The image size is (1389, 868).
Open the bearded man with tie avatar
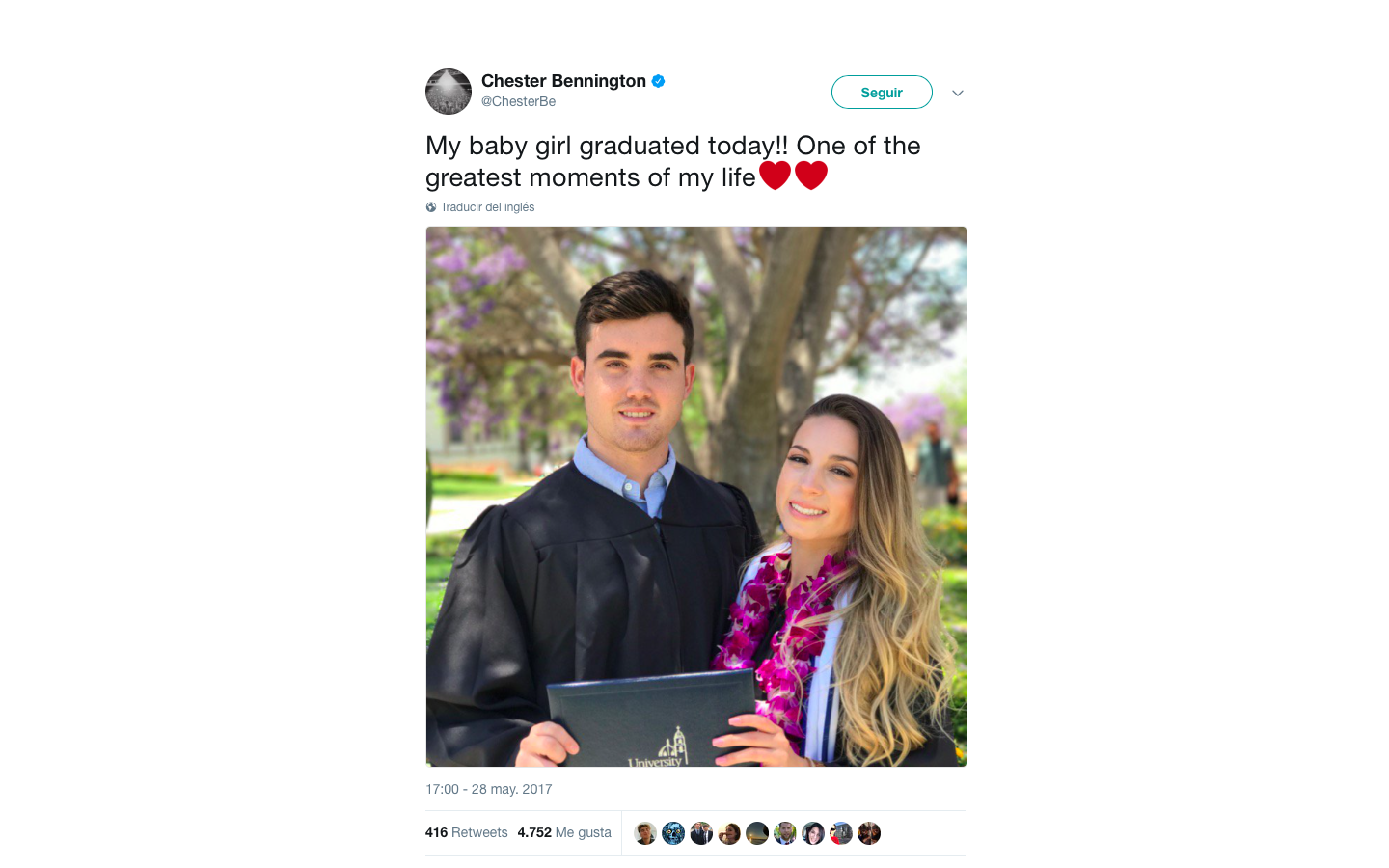[785, 833]
